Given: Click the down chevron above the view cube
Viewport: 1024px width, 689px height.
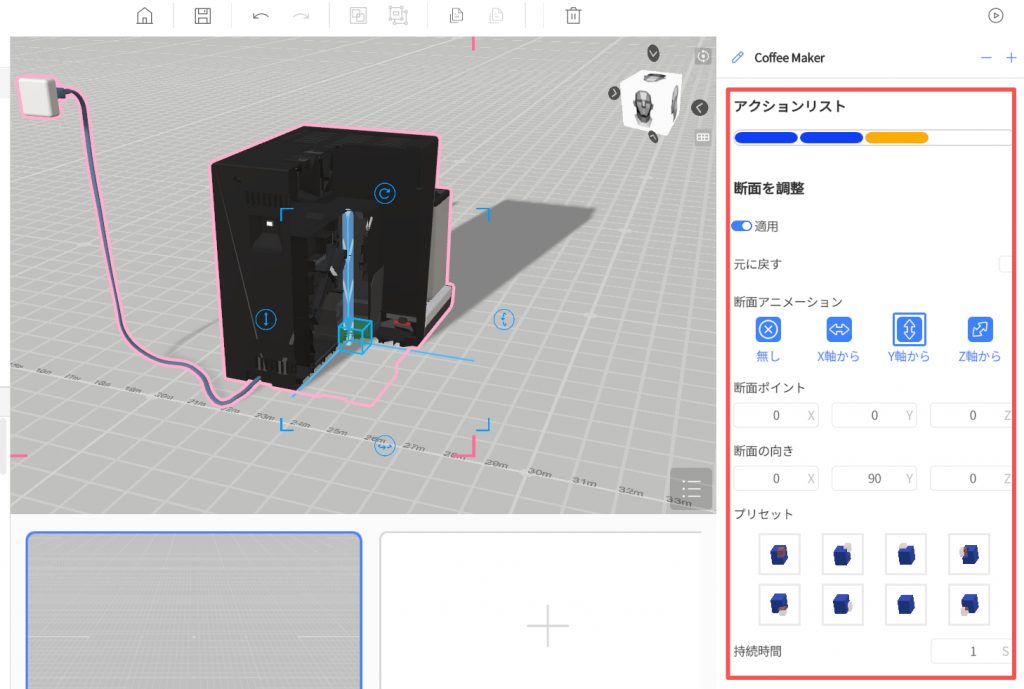Looking at the screenshot, I should pyautogui.click(x=653, y=53).
